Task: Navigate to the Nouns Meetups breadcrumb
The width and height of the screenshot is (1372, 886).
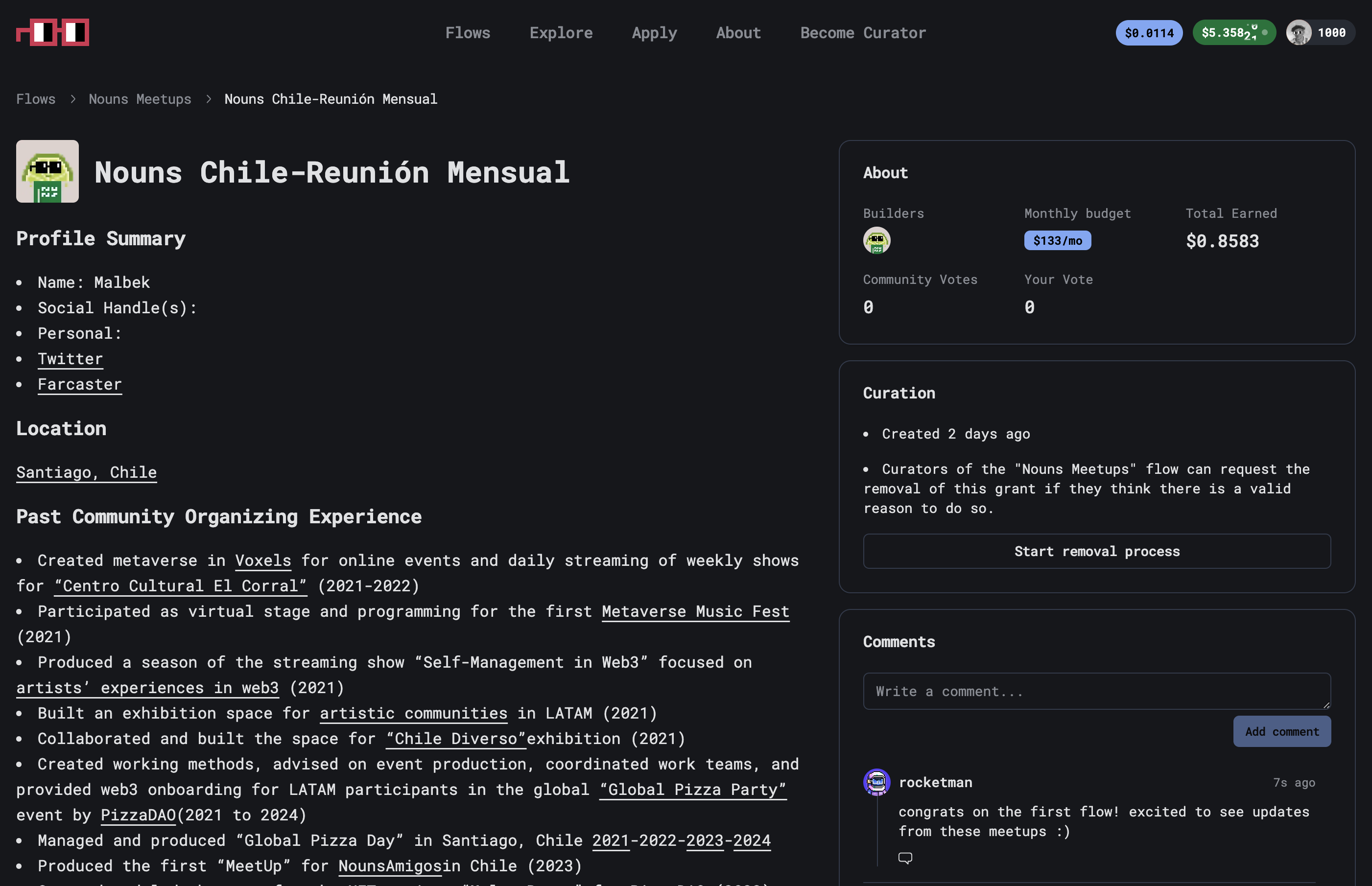Action: pyautogui.click(x=140, y=99)
